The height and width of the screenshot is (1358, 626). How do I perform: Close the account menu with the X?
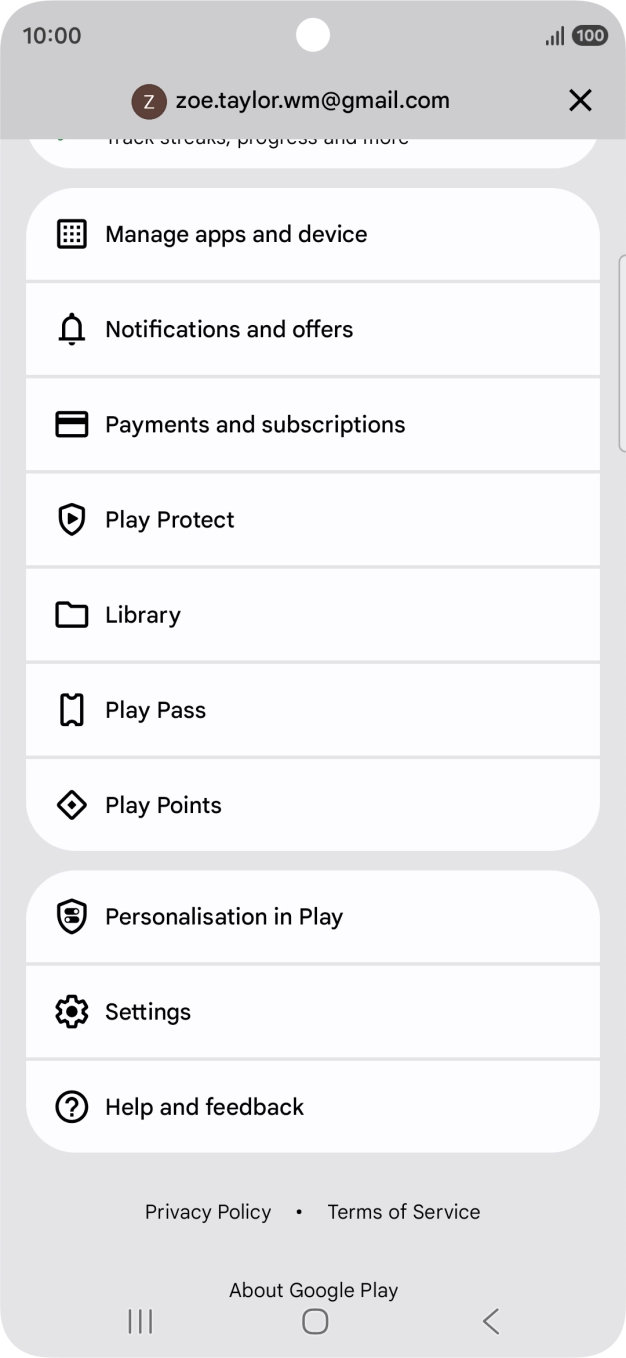pyautogui.click(x=581, y=100)
